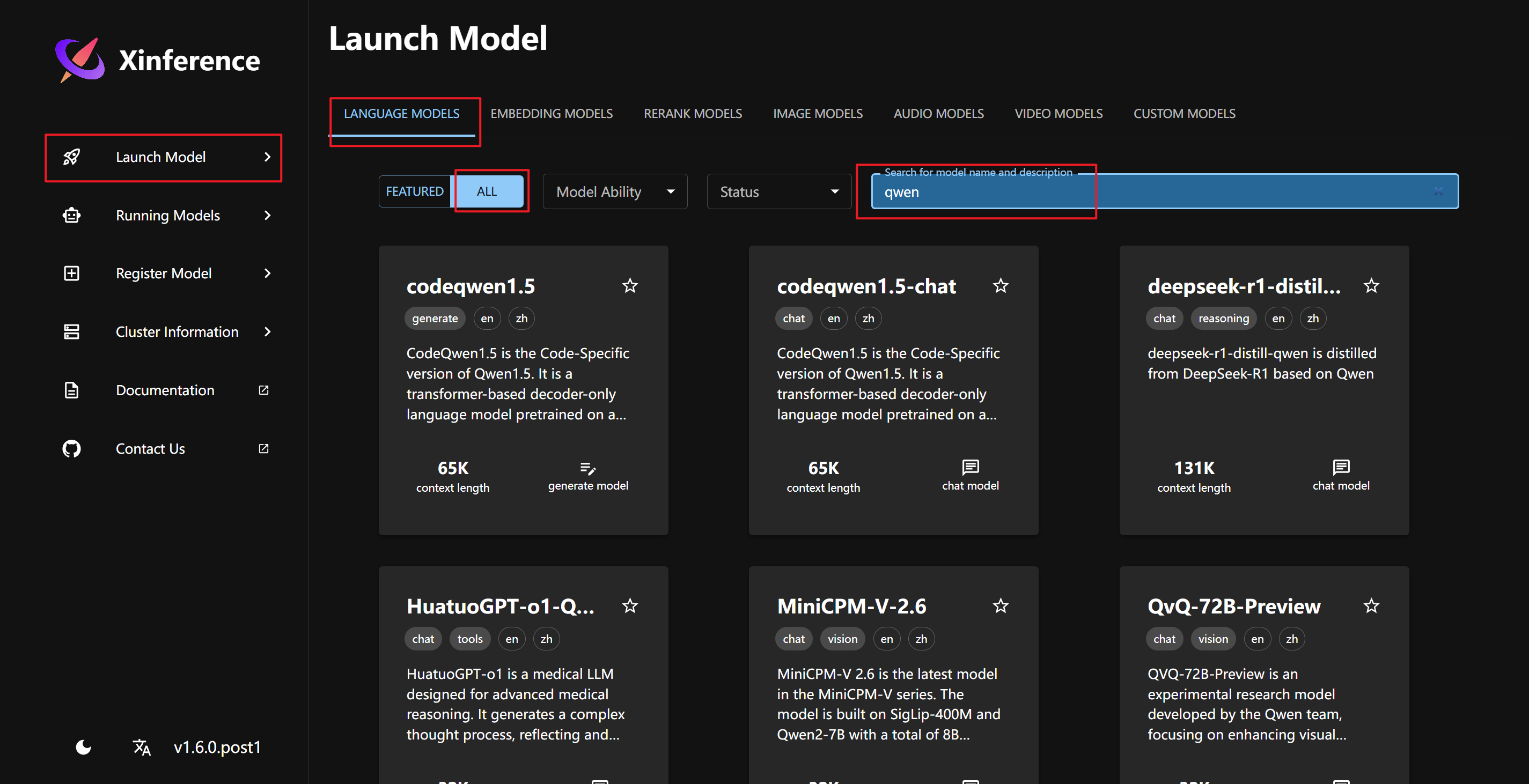Click the vision tag on QvQ-72B-Preview
Viewport: 1529px width, 784px height.
[1212, 639]
